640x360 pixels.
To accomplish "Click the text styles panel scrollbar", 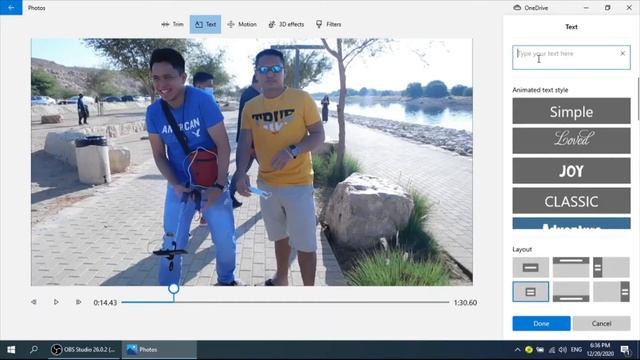I will [x=638, y=100].
